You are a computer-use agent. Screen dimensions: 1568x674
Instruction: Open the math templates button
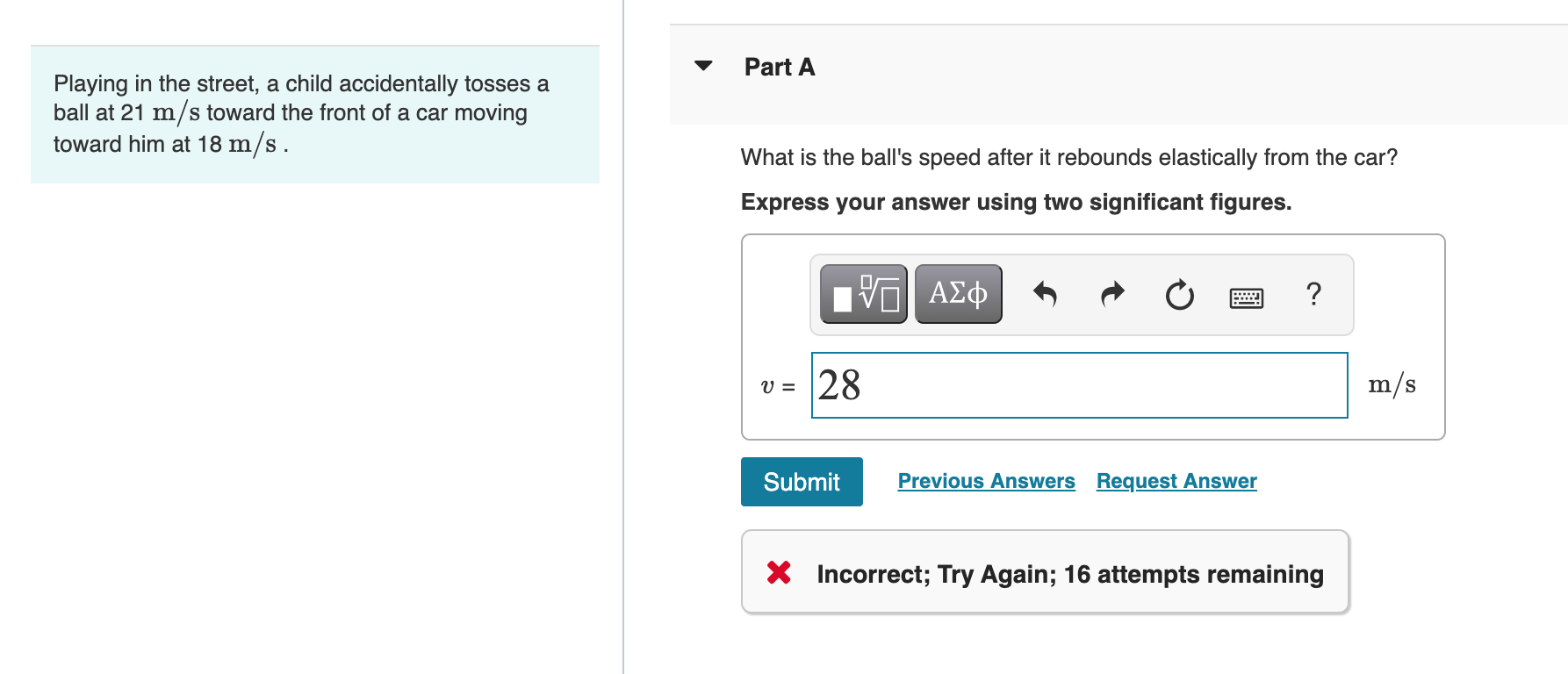(x=863, y=294)
